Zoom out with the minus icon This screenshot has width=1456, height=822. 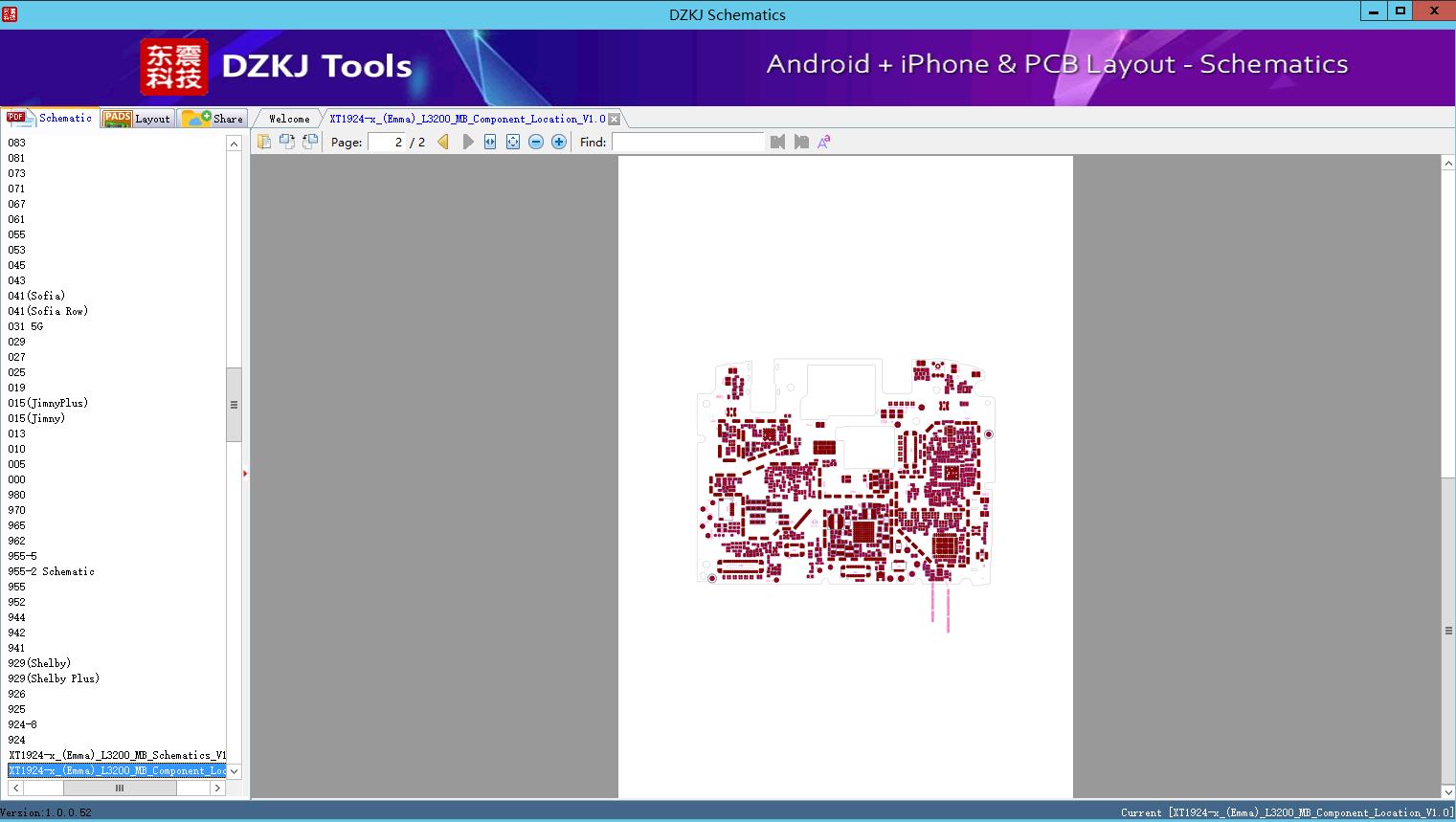point(536,142)
